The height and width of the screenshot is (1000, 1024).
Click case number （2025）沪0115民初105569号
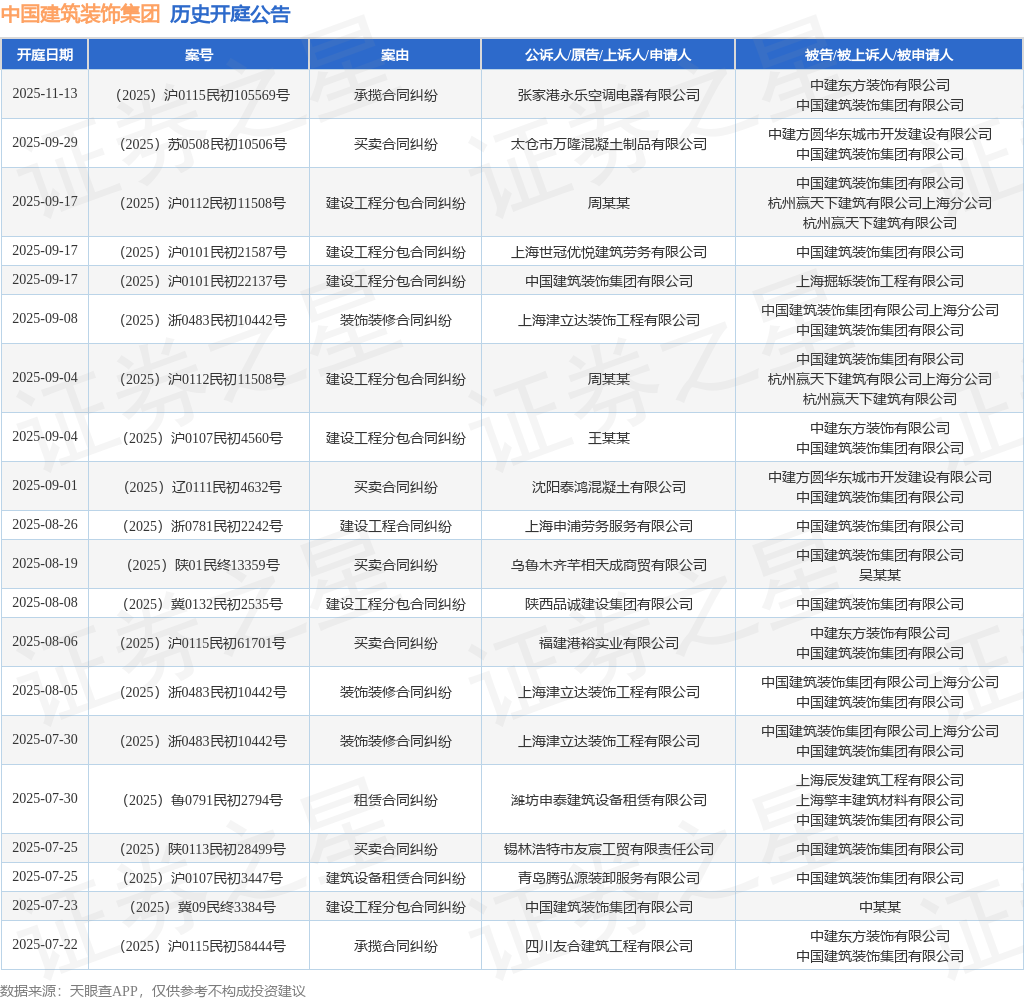coord(198,94)
